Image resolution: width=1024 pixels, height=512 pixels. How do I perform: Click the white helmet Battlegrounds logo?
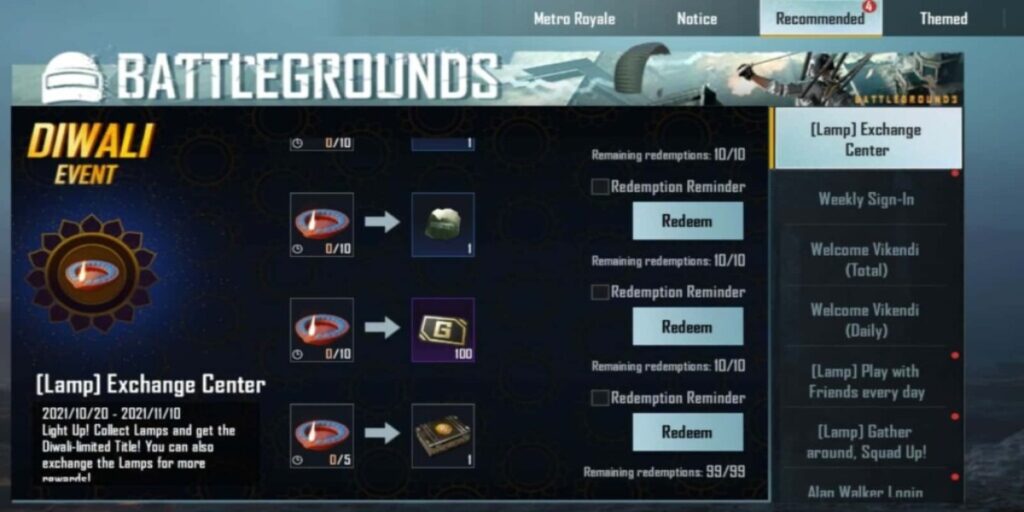[72, 78]
